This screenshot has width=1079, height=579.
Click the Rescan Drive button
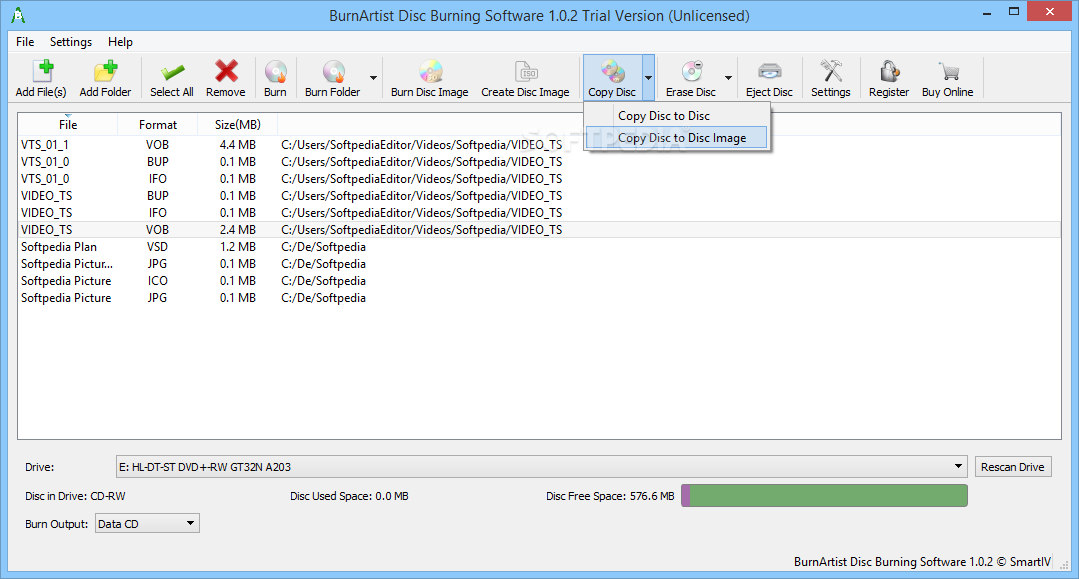point(1013,467)
